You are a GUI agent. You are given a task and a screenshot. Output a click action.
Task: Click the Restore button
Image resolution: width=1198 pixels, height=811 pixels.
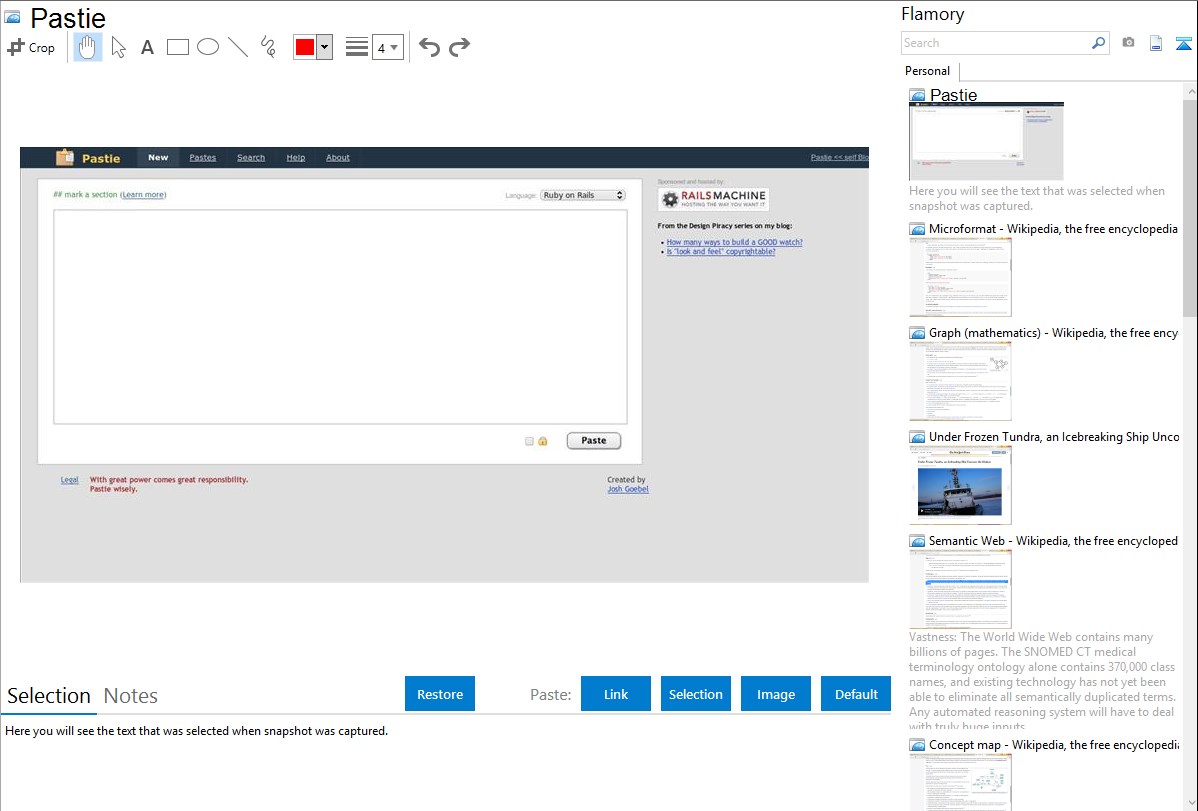point(440,694)
